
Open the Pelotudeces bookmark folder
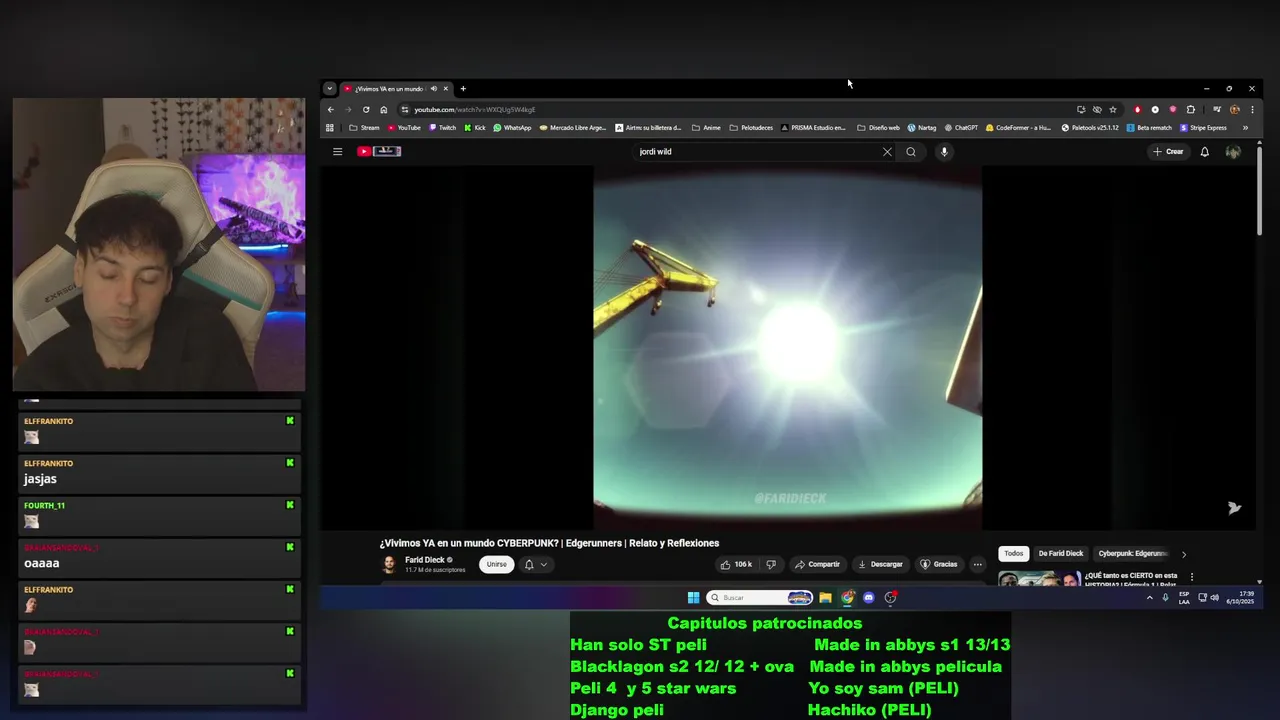[x=751, y=128]
